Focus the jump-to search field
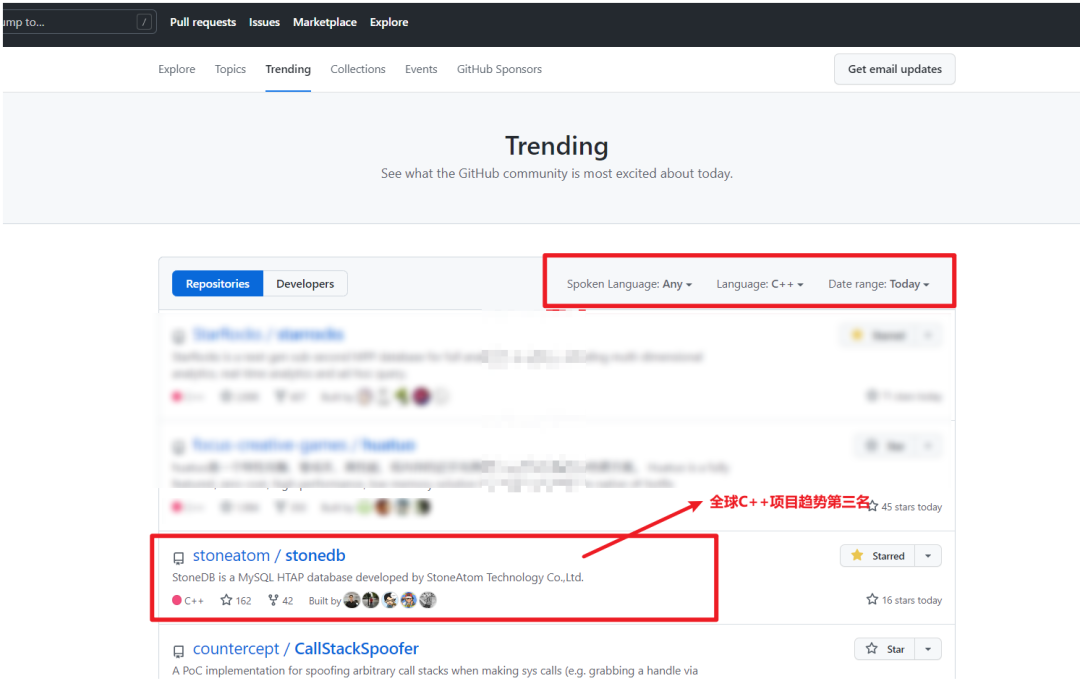The height and width of the screenshot is (681, 1080). 78,22
